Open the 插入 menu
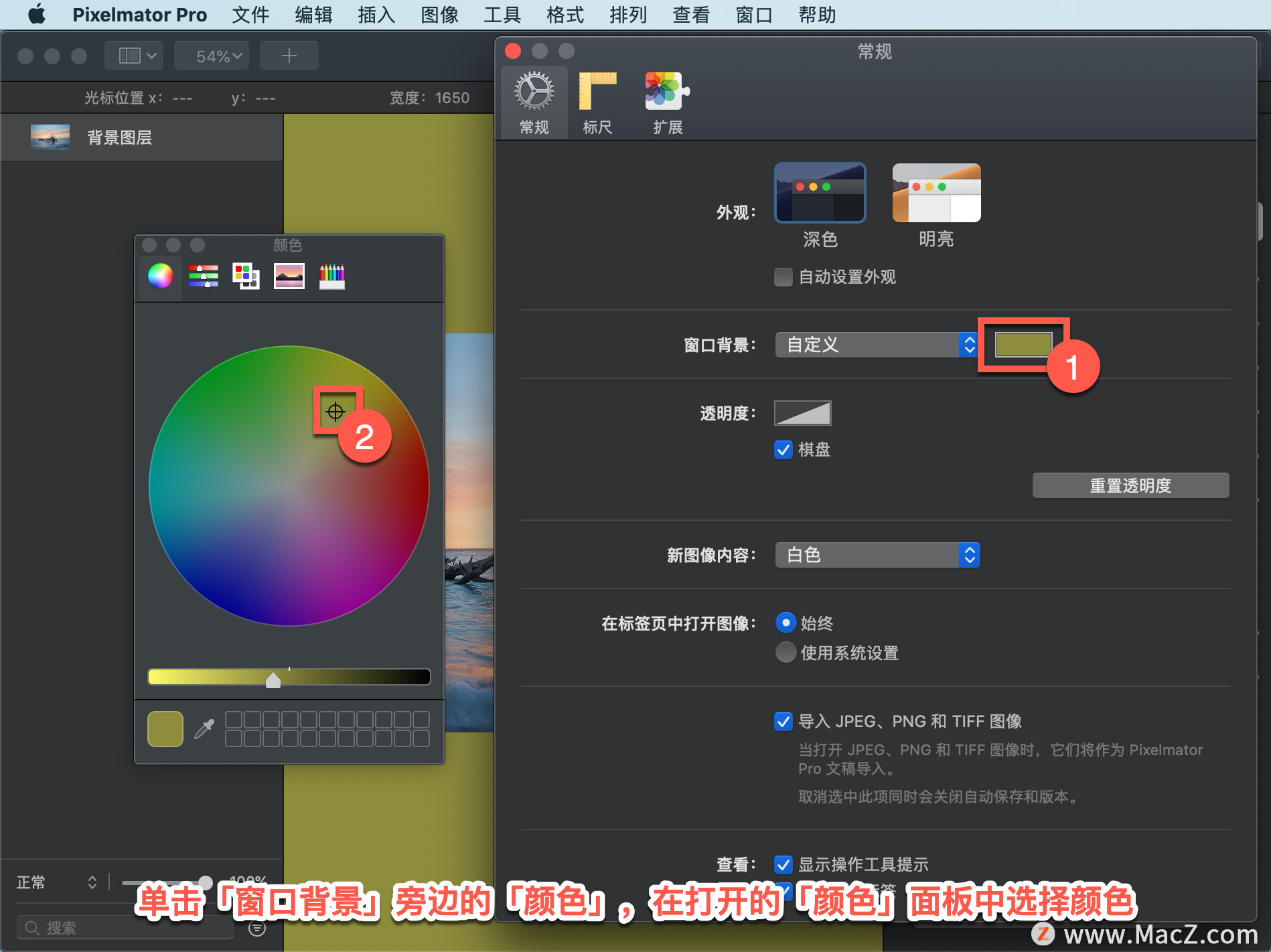 376,14
